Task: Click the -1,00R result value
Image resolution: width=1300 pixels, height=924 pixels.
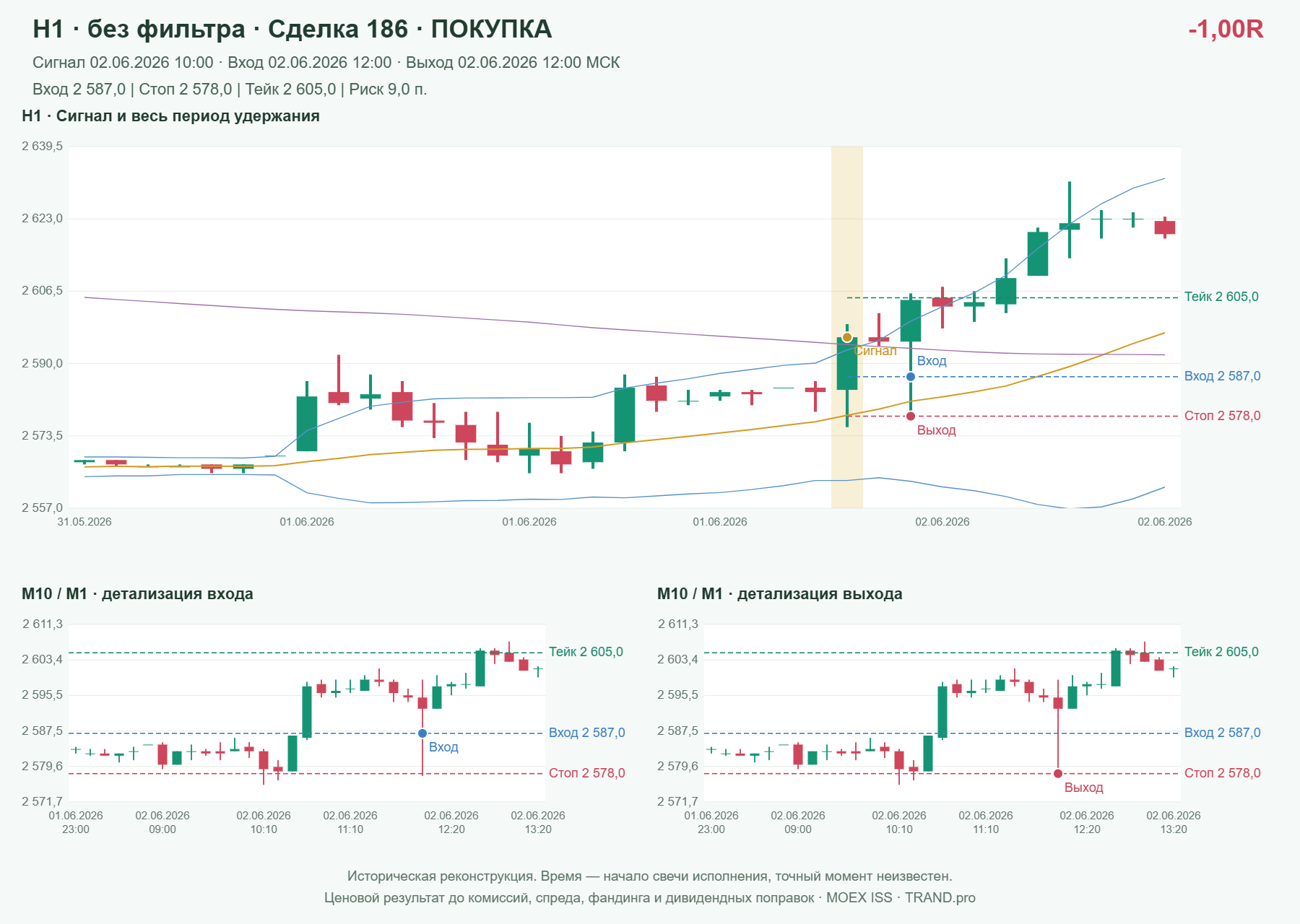Action: click(x=1226, y=30)
